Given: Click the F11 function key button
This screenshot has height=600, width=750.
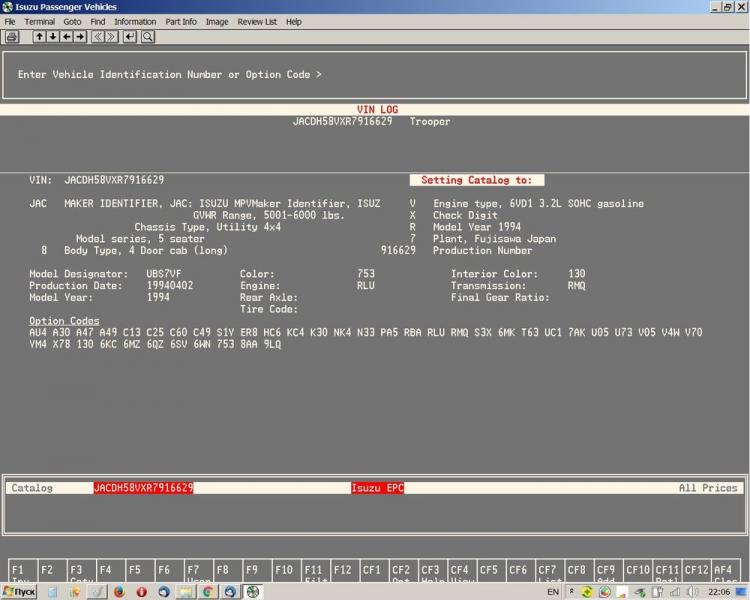Looking at the screenshot, I should [316, 570].
